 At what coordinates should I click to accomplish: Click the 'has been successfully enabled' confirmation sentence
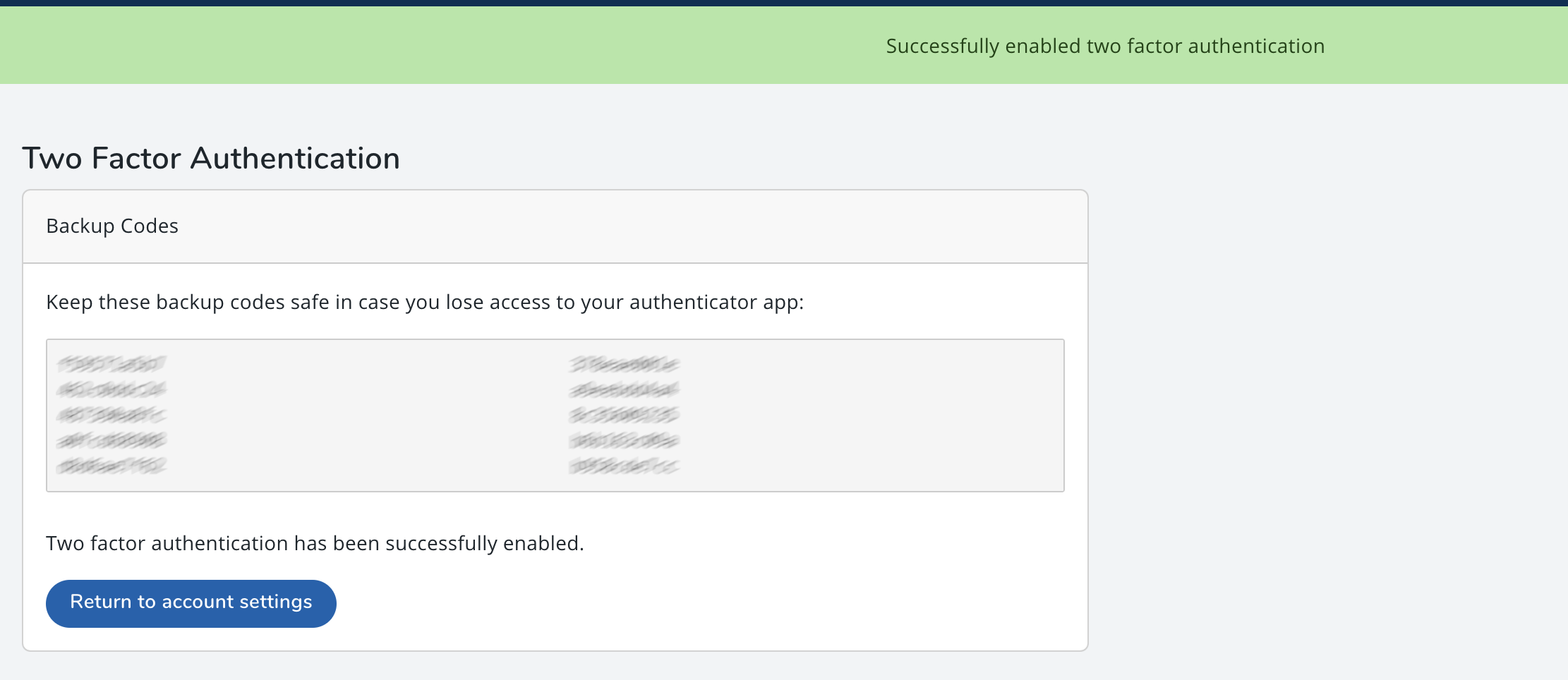pos(315,543)
